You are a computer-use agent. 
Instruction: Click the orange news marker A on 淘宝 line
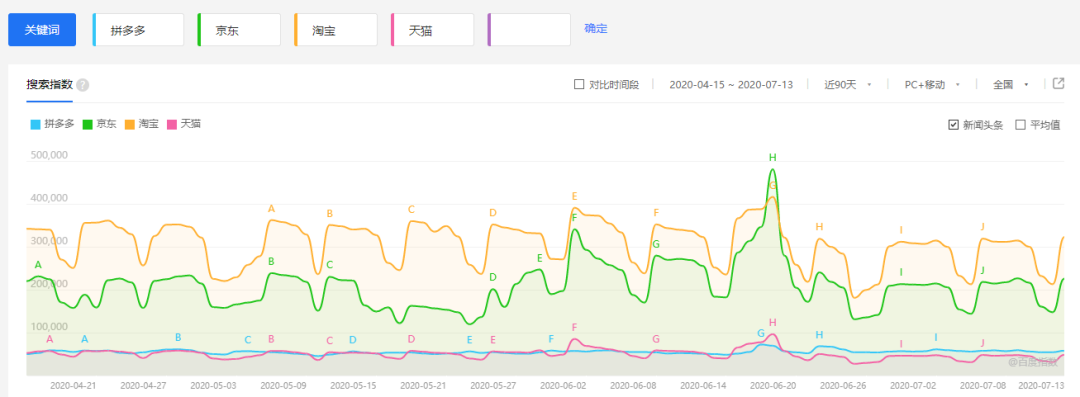tap(271, 208)
